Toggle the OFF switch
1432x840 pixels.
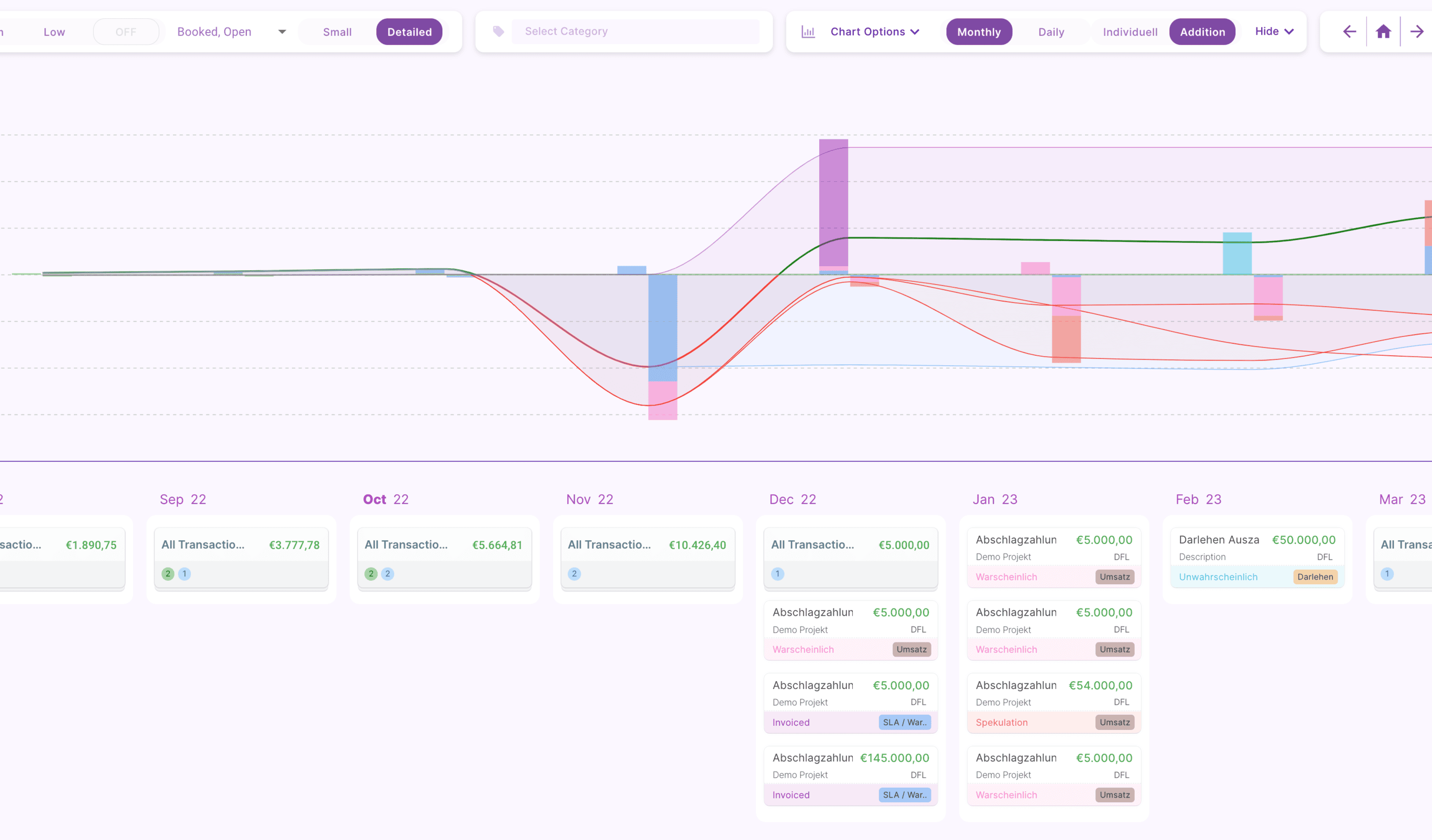[x=126, y=32]
